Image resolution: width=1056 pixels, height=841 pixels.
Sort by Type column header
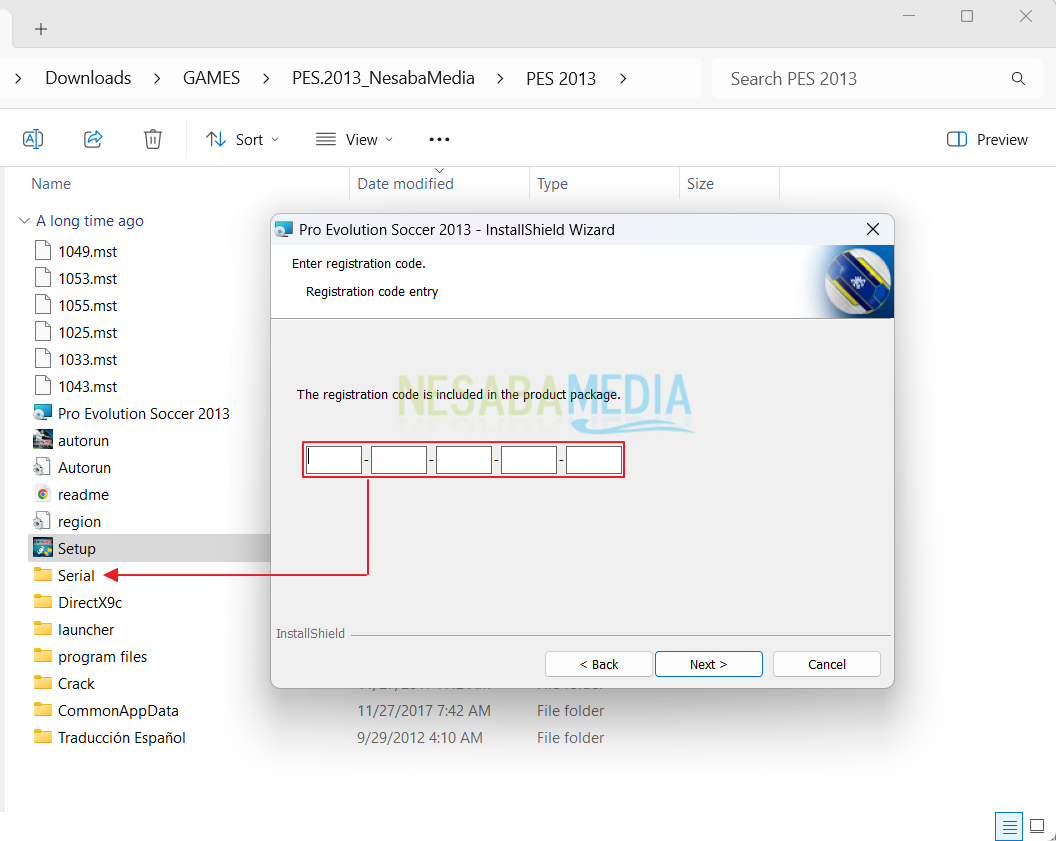[x=552, y=184]
